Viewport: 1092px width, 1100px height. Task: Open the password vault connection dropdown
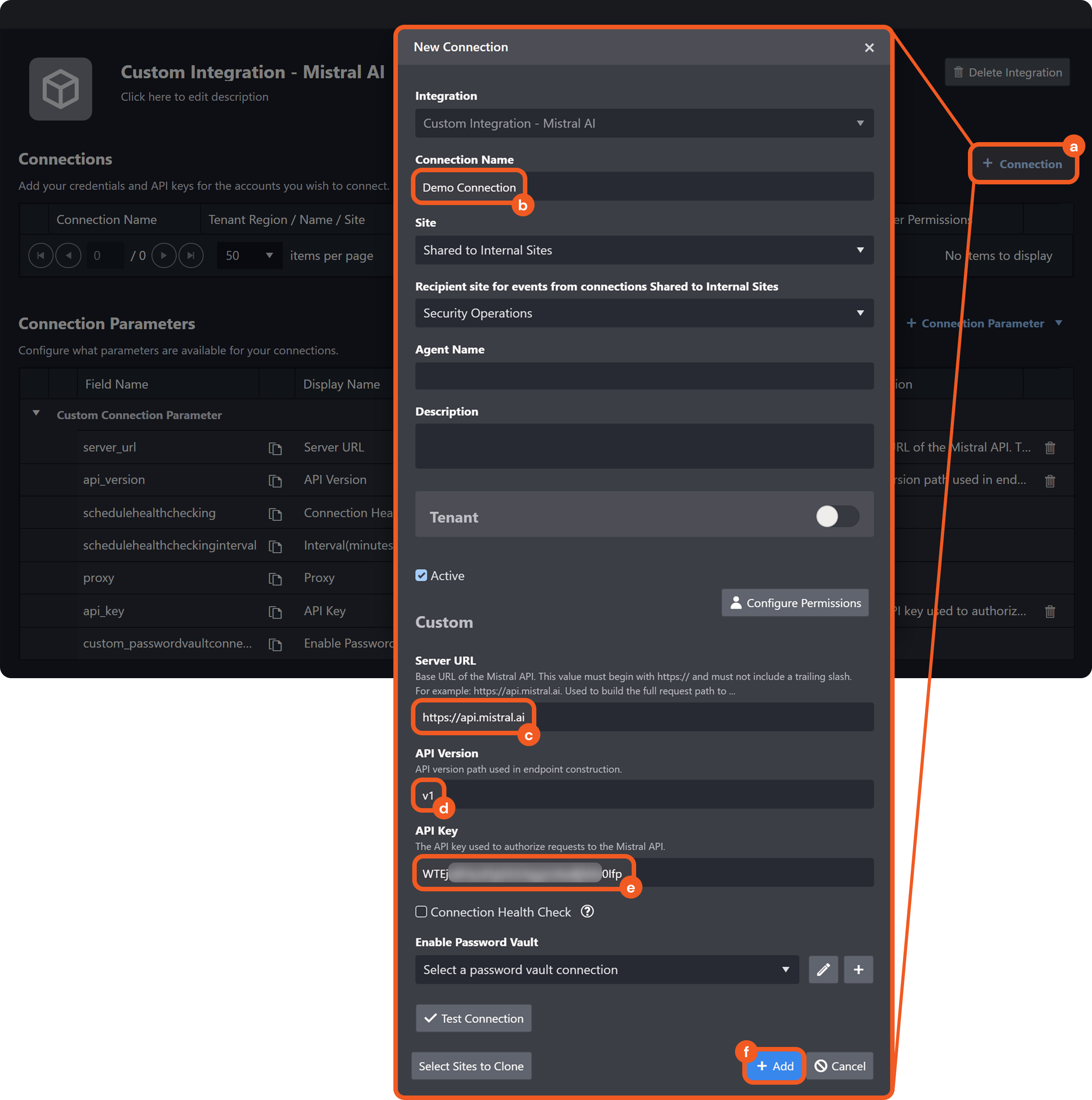click(x=606, y=970)
